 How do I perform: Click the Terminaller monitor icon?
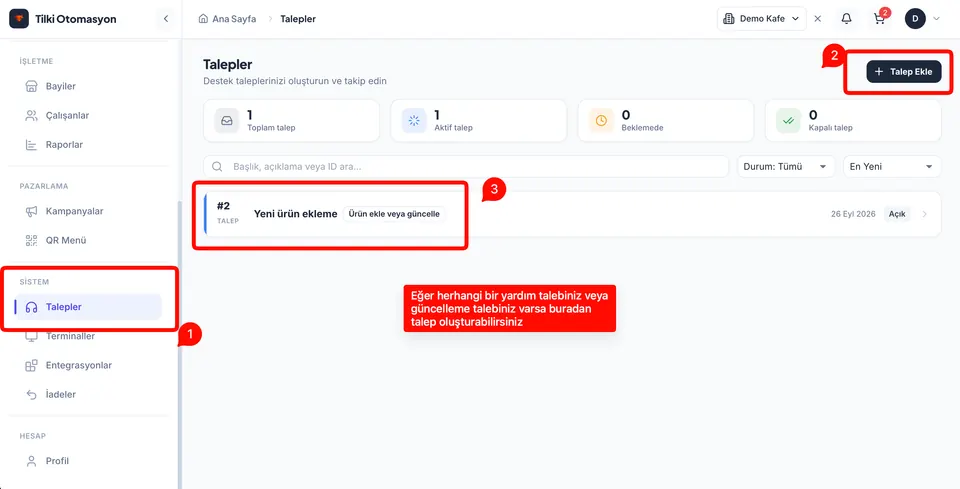point(31,337)
